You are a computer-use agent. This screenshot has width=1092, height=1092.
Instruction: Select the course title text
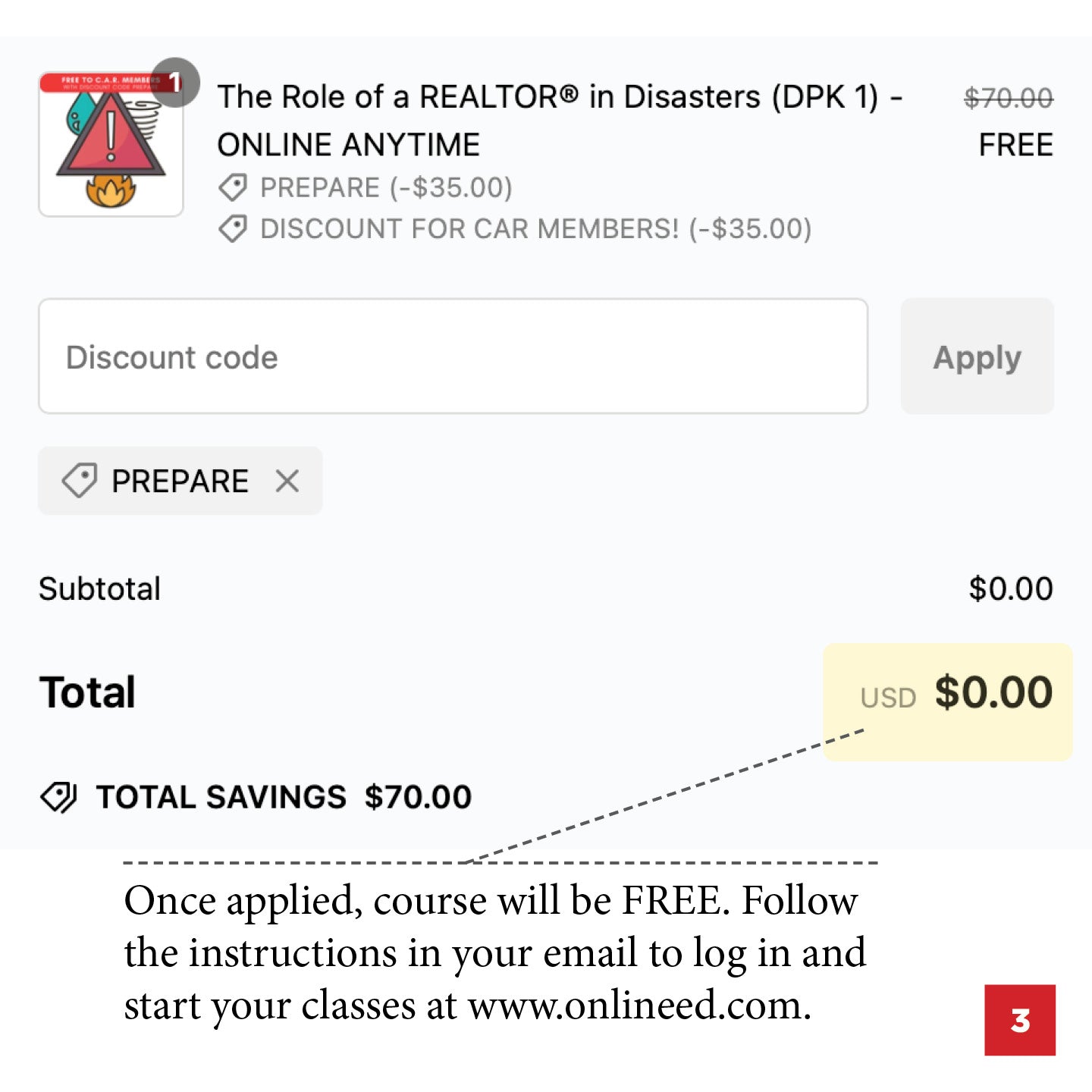(x=531, y=96)
